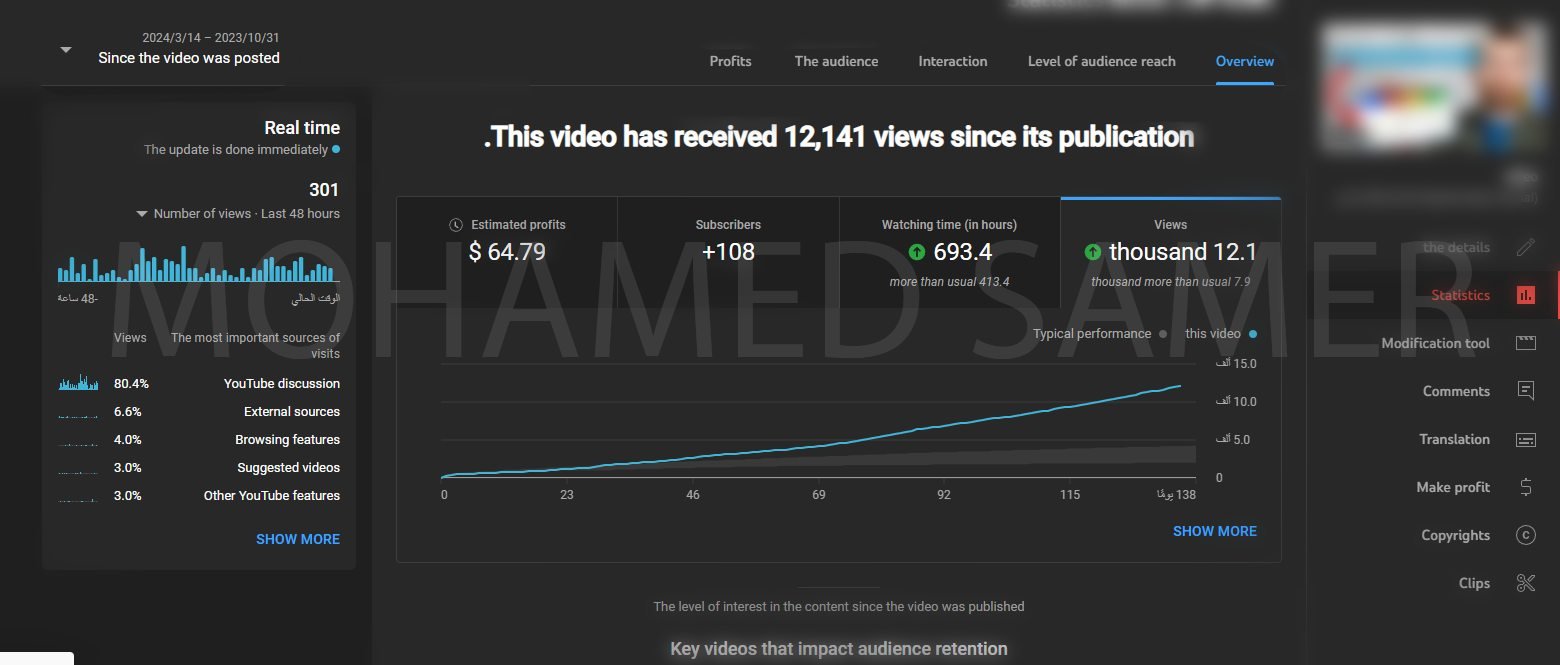Click green up arrow beside 693.4
1560x665 pixels.
[917, 252]
